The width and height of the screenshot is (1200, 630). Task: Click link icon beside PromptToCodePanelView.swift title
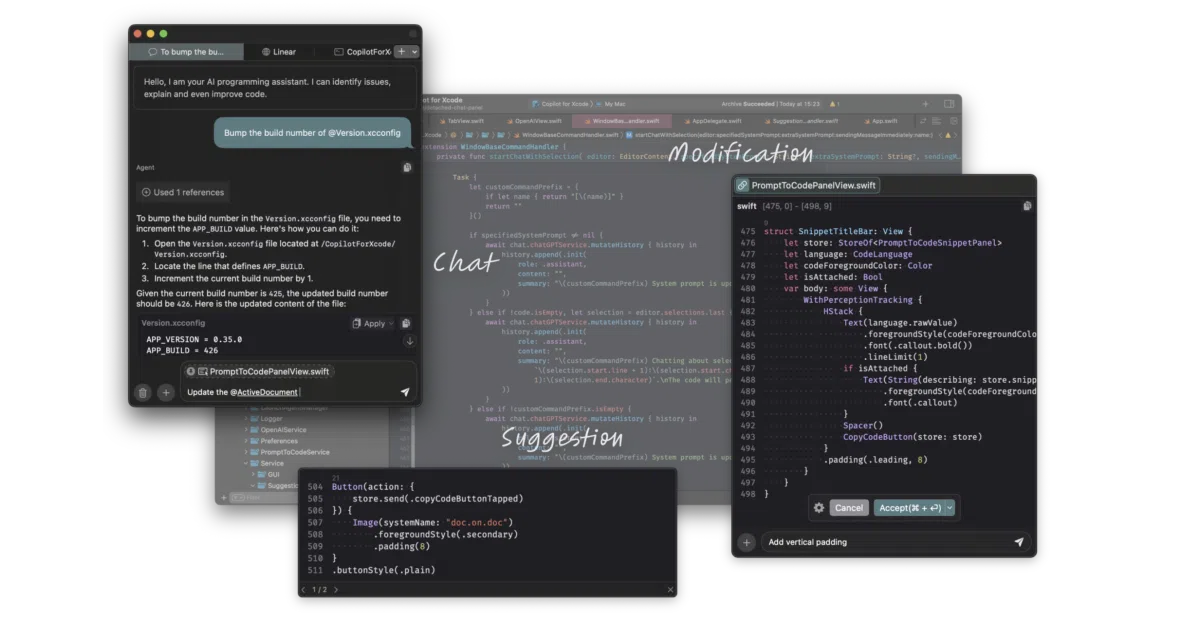pos(742,186)
